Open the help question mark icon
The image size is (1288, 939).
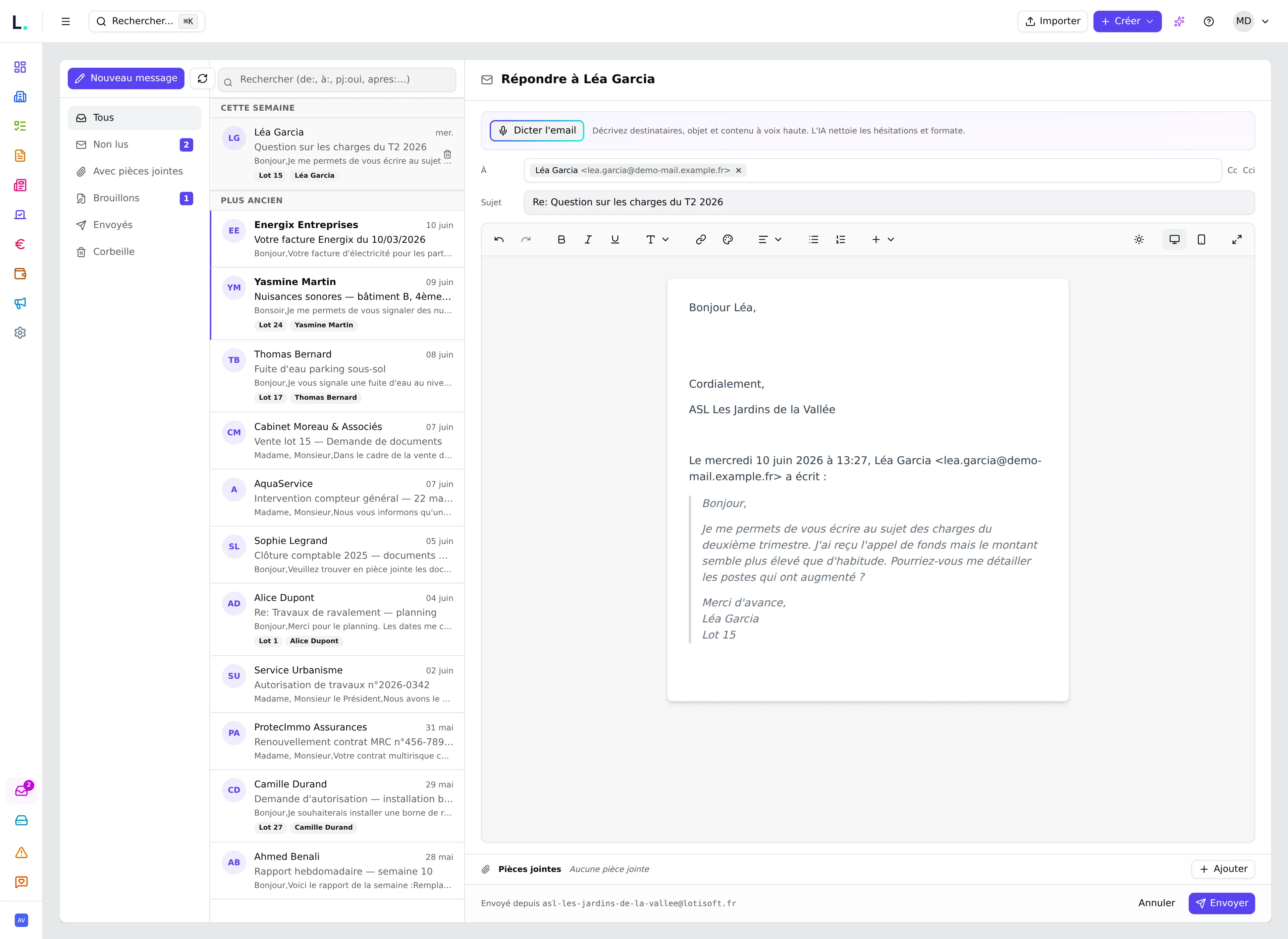coord(1209,21)
